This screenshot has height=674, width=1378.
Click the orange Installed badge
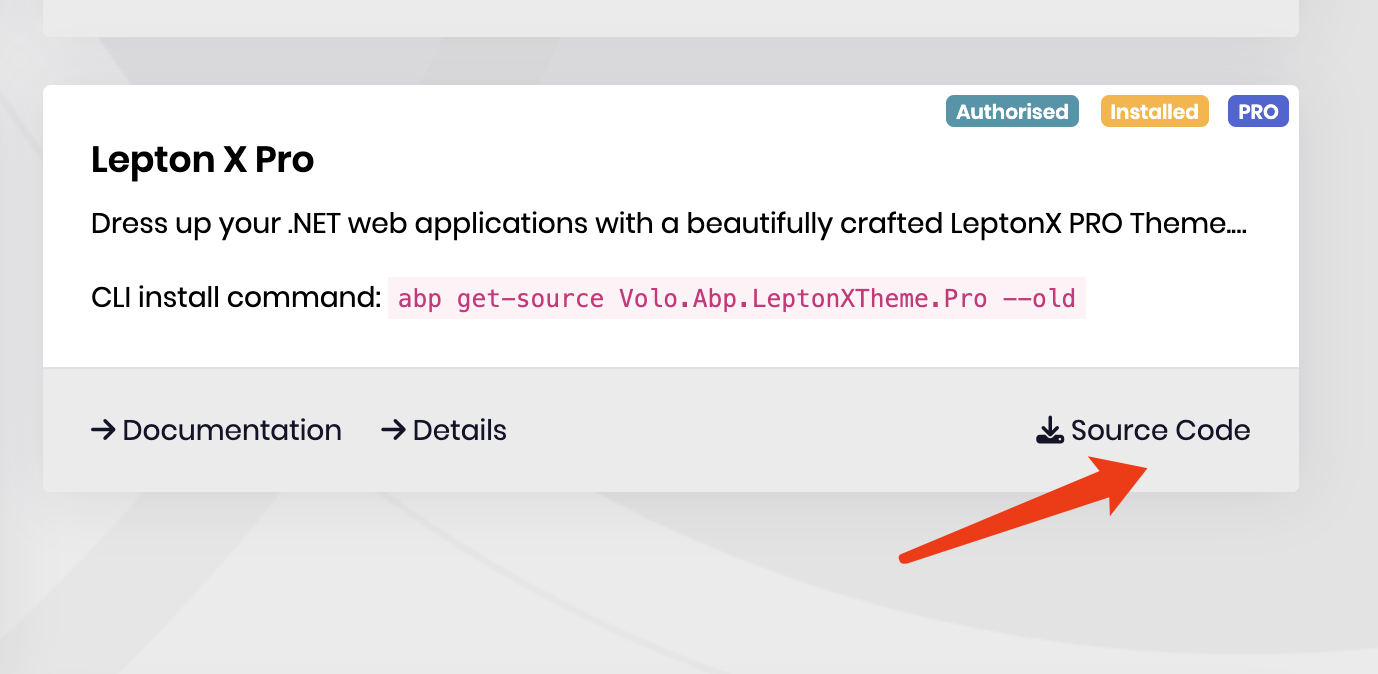pyautogui.click(x=1154, y=112)
